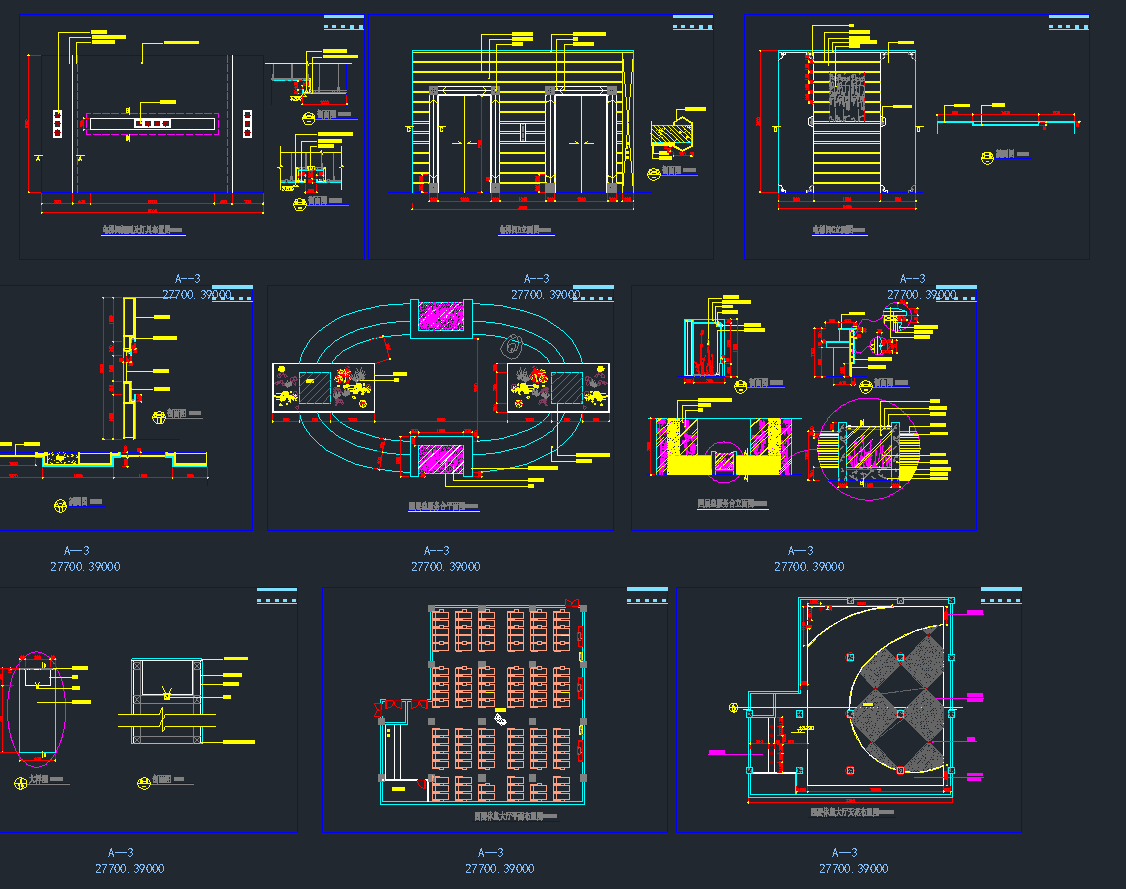Select the left double door in elevator elevation
The width and height of the screenshot is (1126, 889).
point(463,143)
